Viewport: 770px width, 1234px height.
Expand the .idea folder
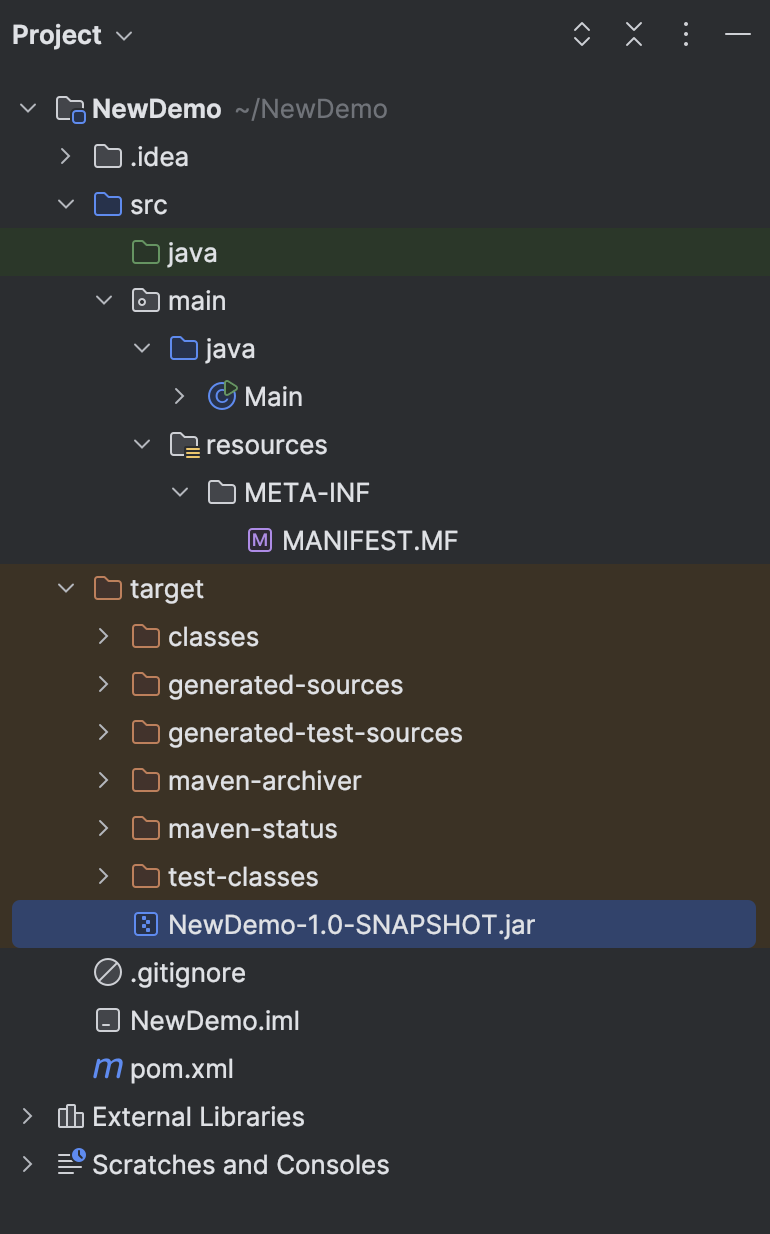pyautogui.click(x=65, y=156)
